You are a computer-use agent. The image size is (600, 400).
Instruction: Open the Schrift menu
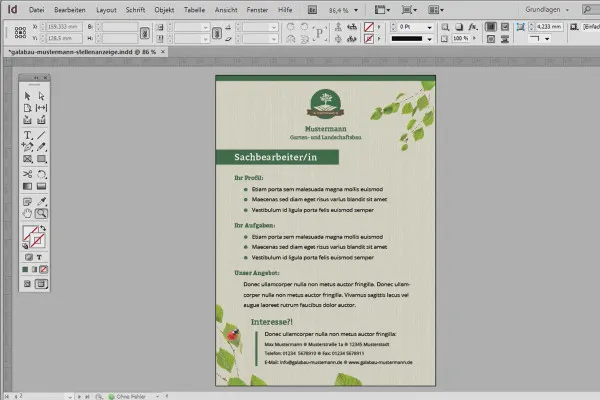point(135,10)
